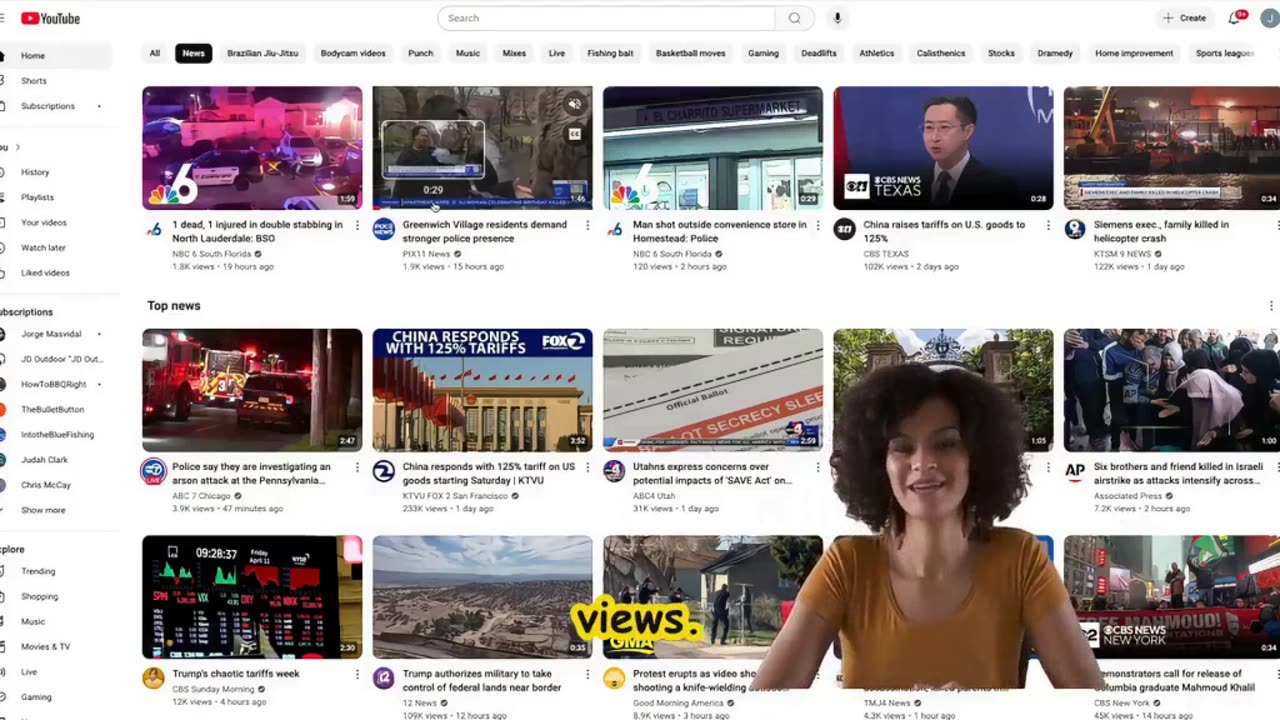Open 'China responds with 125% tariff' video title
The height and width of the screenshot is (720, 1280).
pos(488,473)
